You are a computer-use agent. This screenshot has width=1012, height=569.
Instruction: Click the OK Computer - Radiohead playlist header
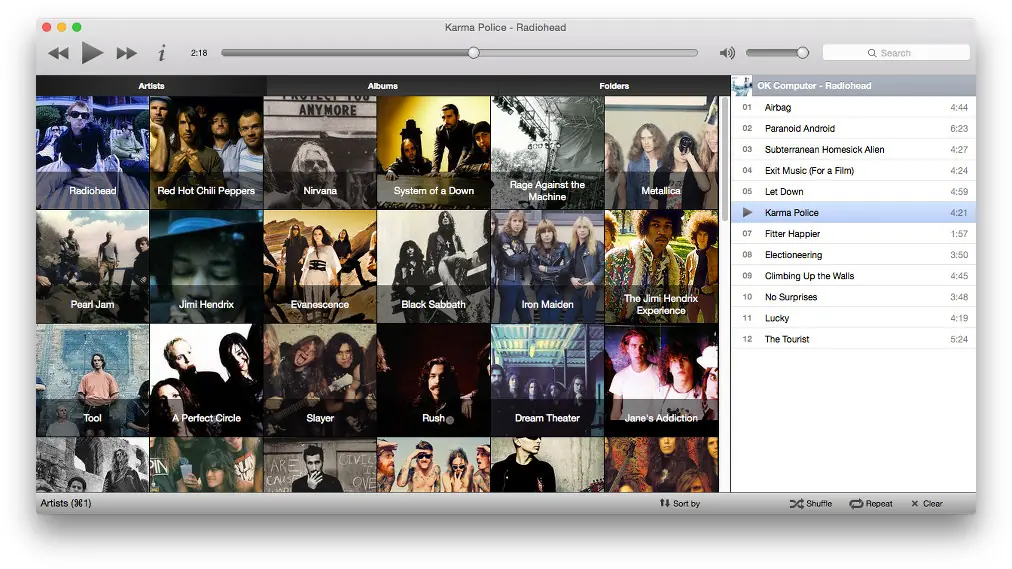853,86
